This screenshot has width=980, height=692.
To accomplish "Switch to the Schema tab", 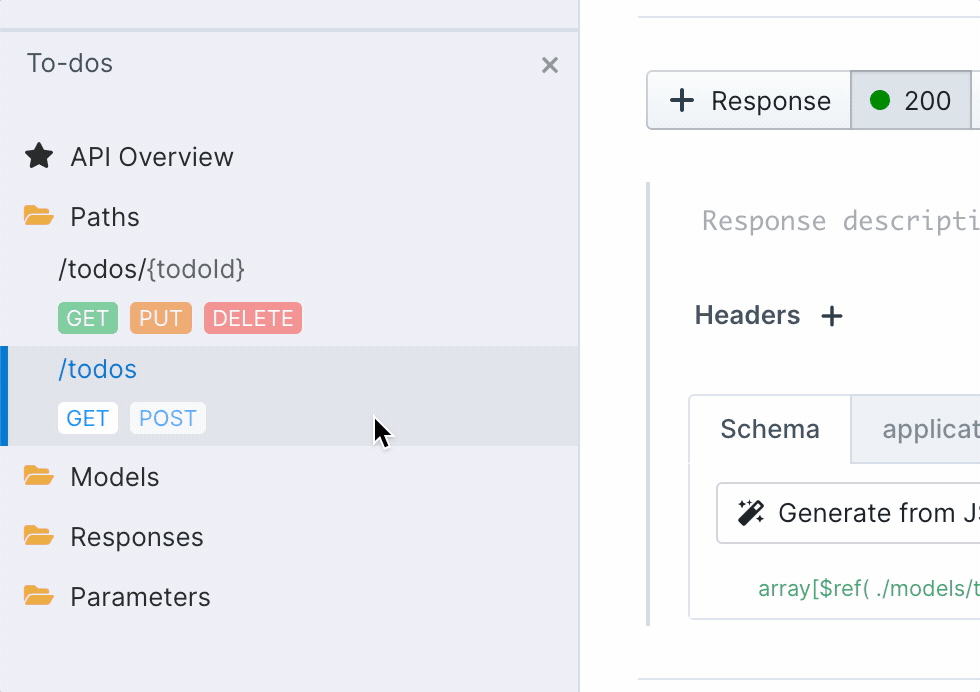I will (770, 429).
